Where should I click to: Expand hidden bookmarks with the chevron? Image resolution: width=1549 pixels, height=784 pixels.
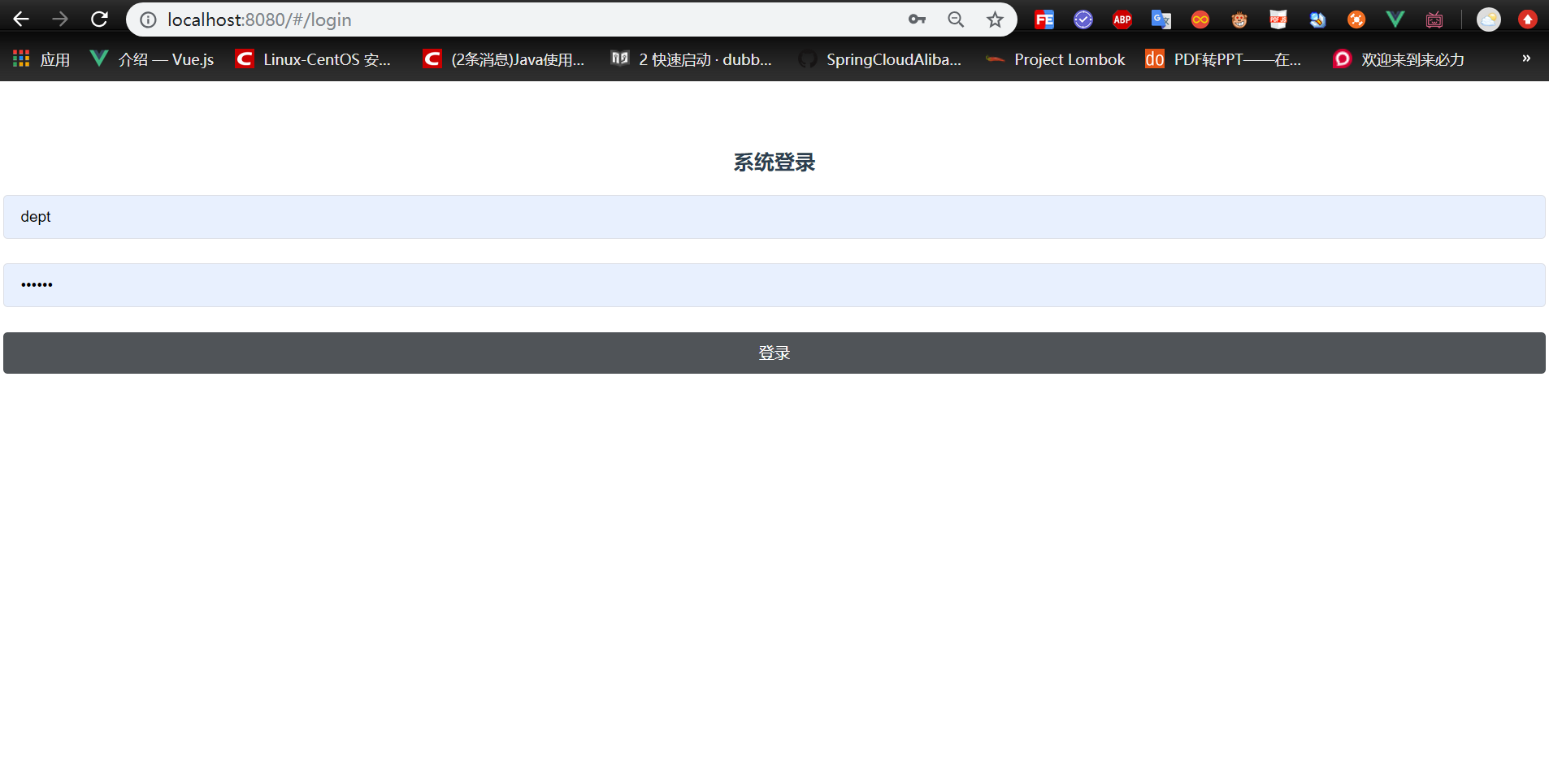(x=1527, y=58)
